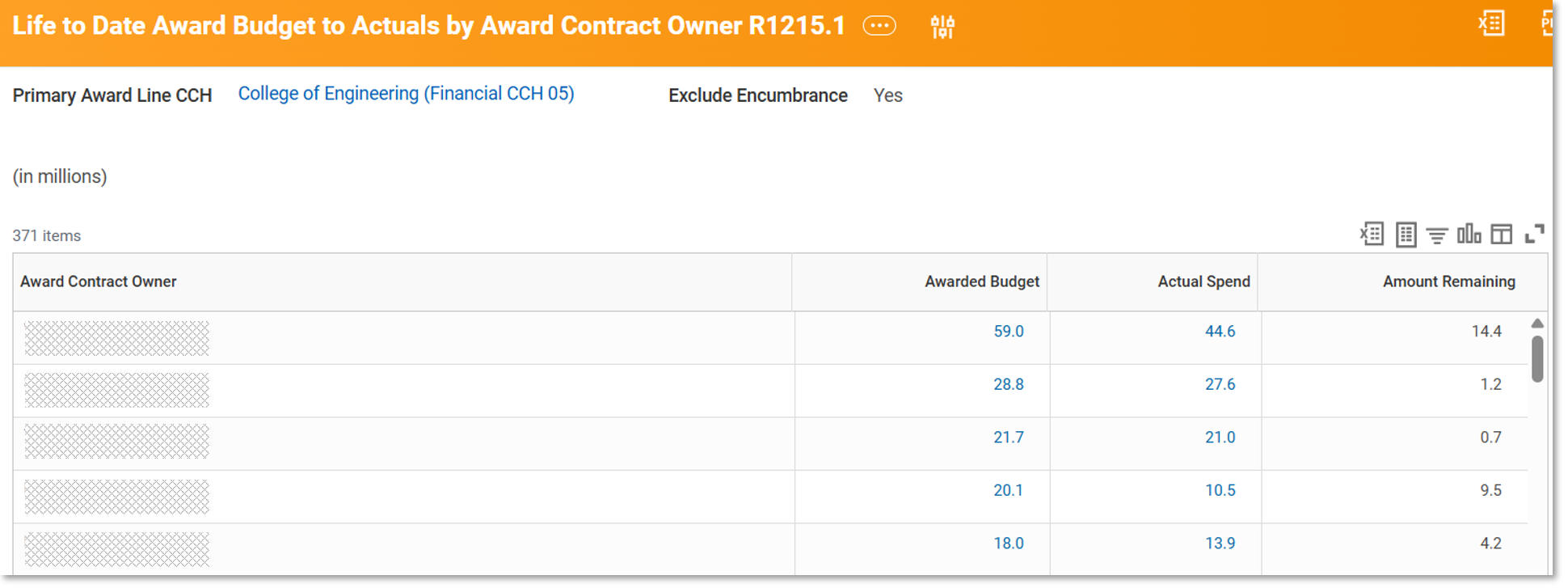Click the Actual Spend column header
Viewport: 1568px width, 588px height.
coord(1203,281)
